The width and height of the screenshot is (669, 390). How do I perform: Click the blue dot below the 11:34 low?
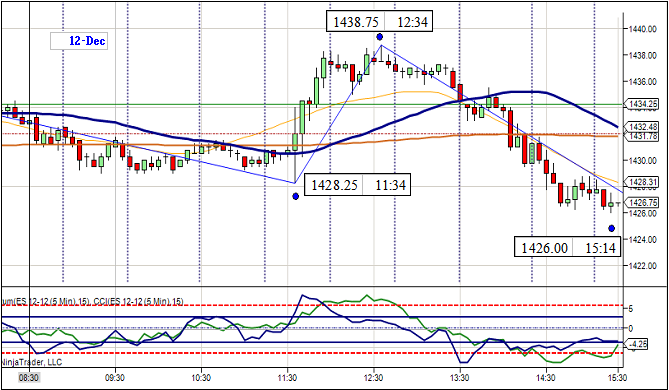[x=296, y=196]
